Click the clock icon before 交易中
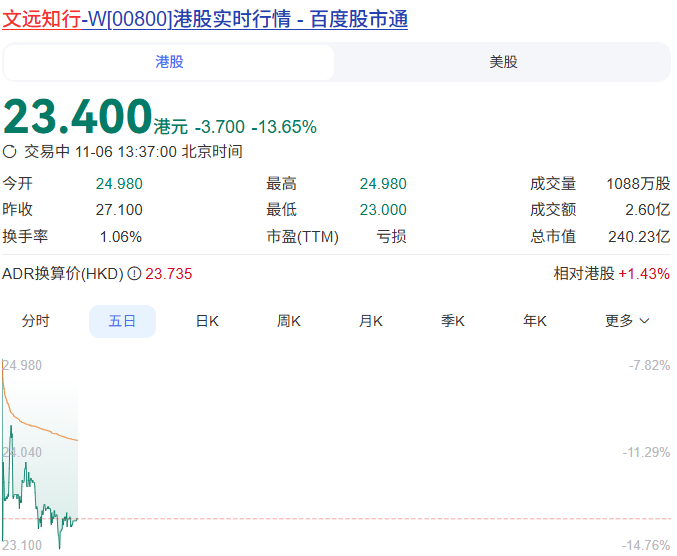Screen dimensions: 677x556 point(10,152)
